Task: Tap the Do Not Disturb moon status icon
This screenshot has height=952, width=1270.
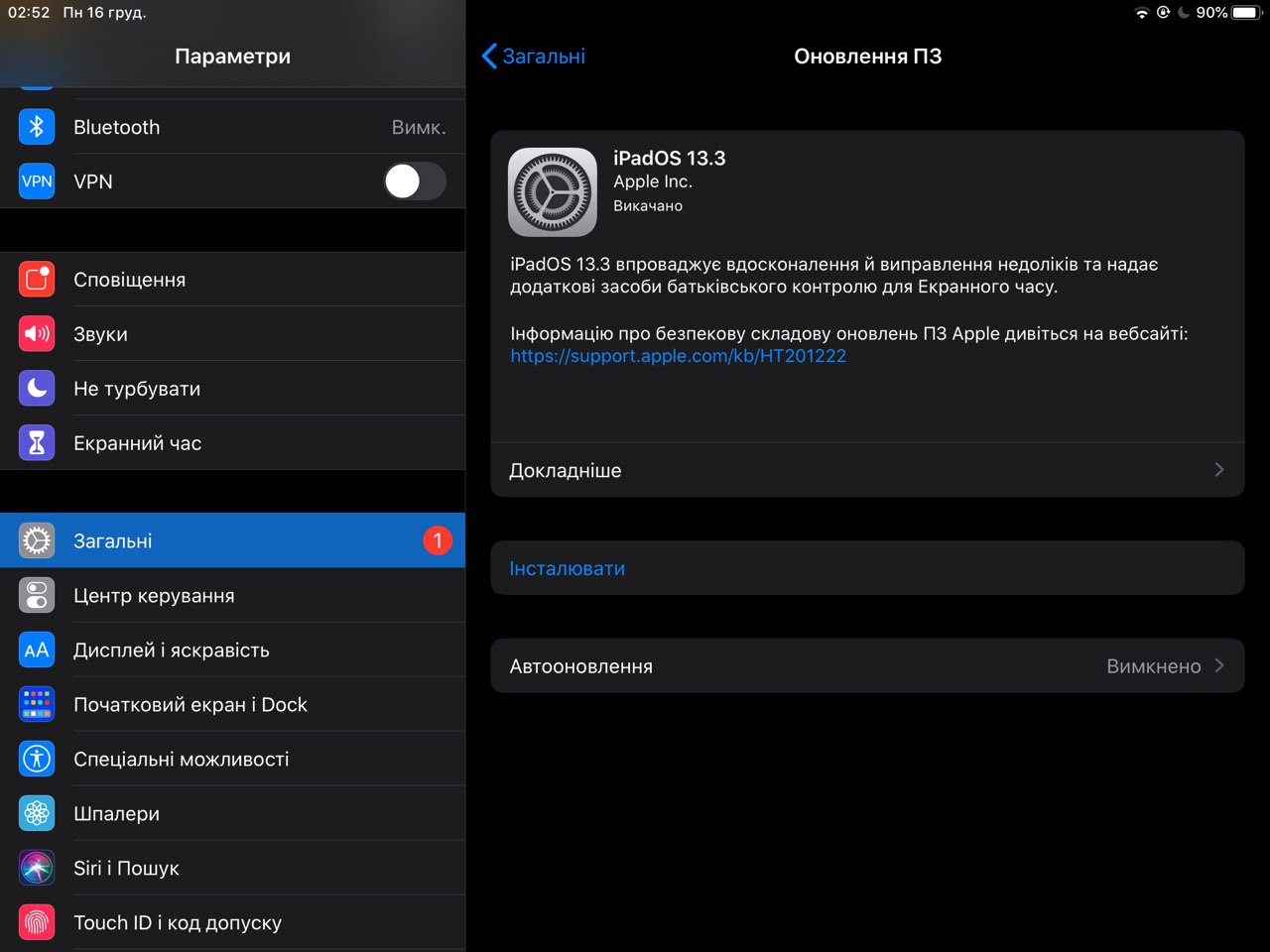Action: click(1184, 13)
